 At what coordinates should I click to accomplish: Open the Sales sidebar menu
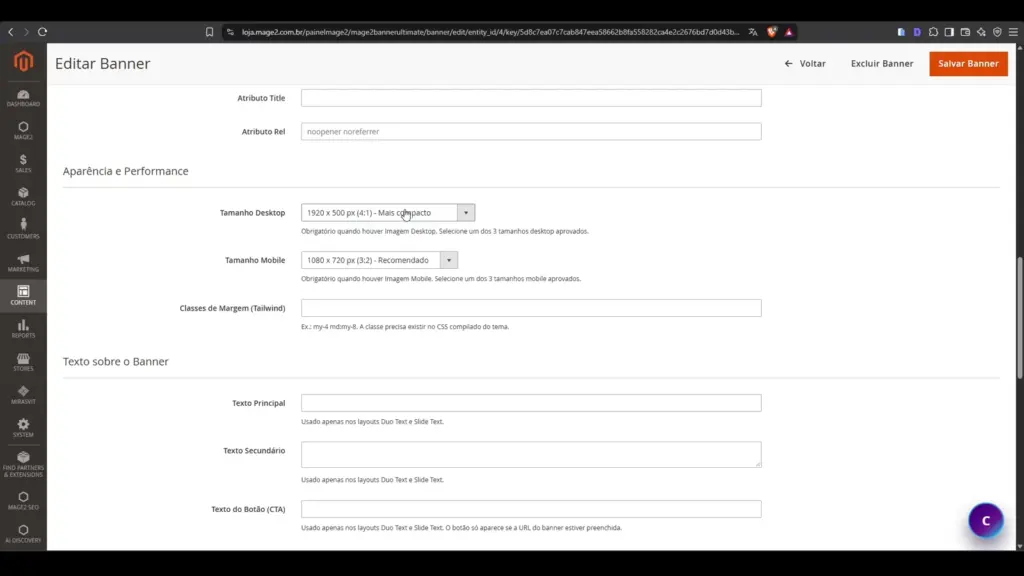pos(23,164)
